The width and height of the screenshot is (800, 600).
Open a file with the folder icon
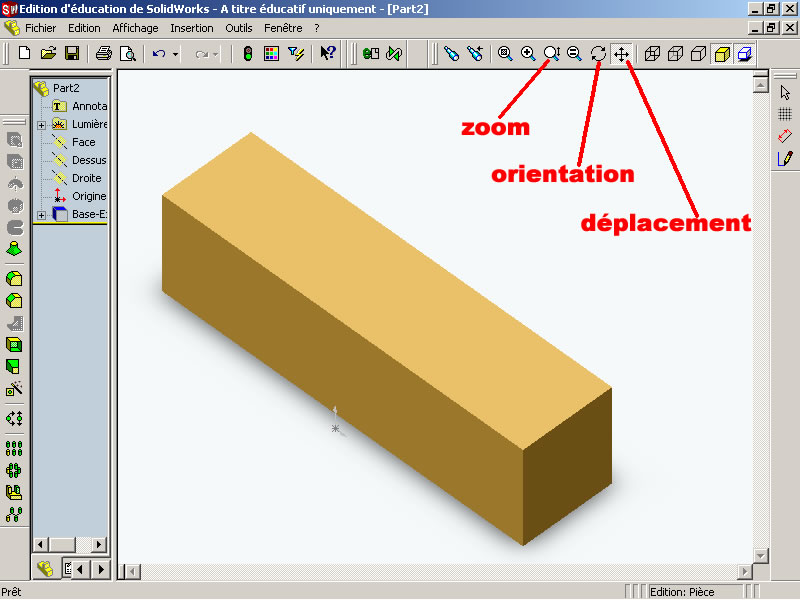(48, 53)
